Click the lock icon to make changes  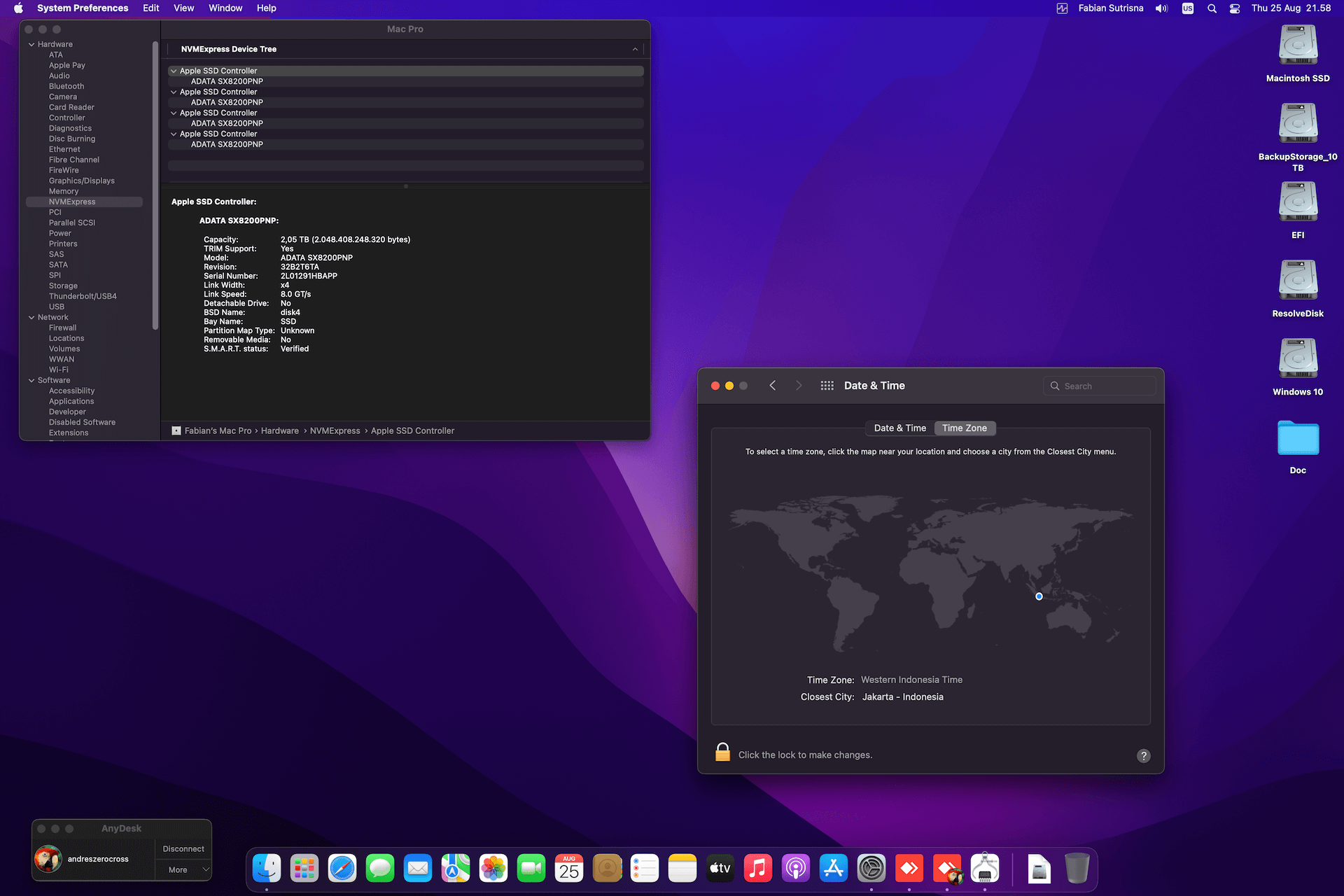(722, 752)
